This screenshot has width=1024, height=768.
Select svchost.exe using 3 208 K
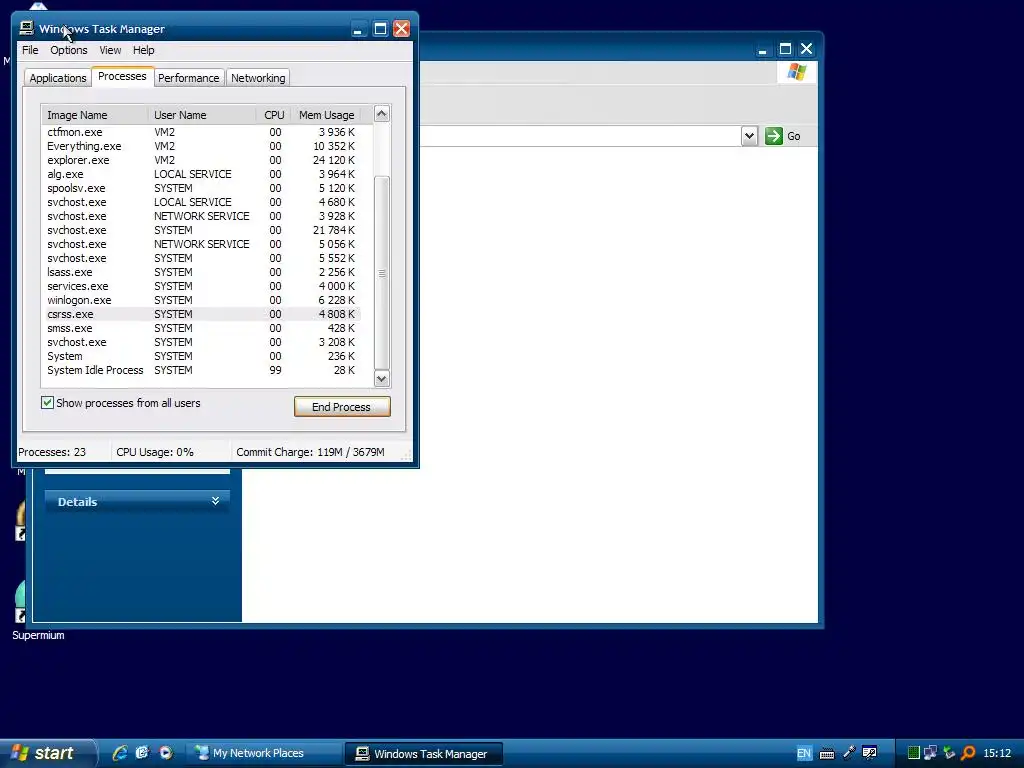tap(200, 342)
